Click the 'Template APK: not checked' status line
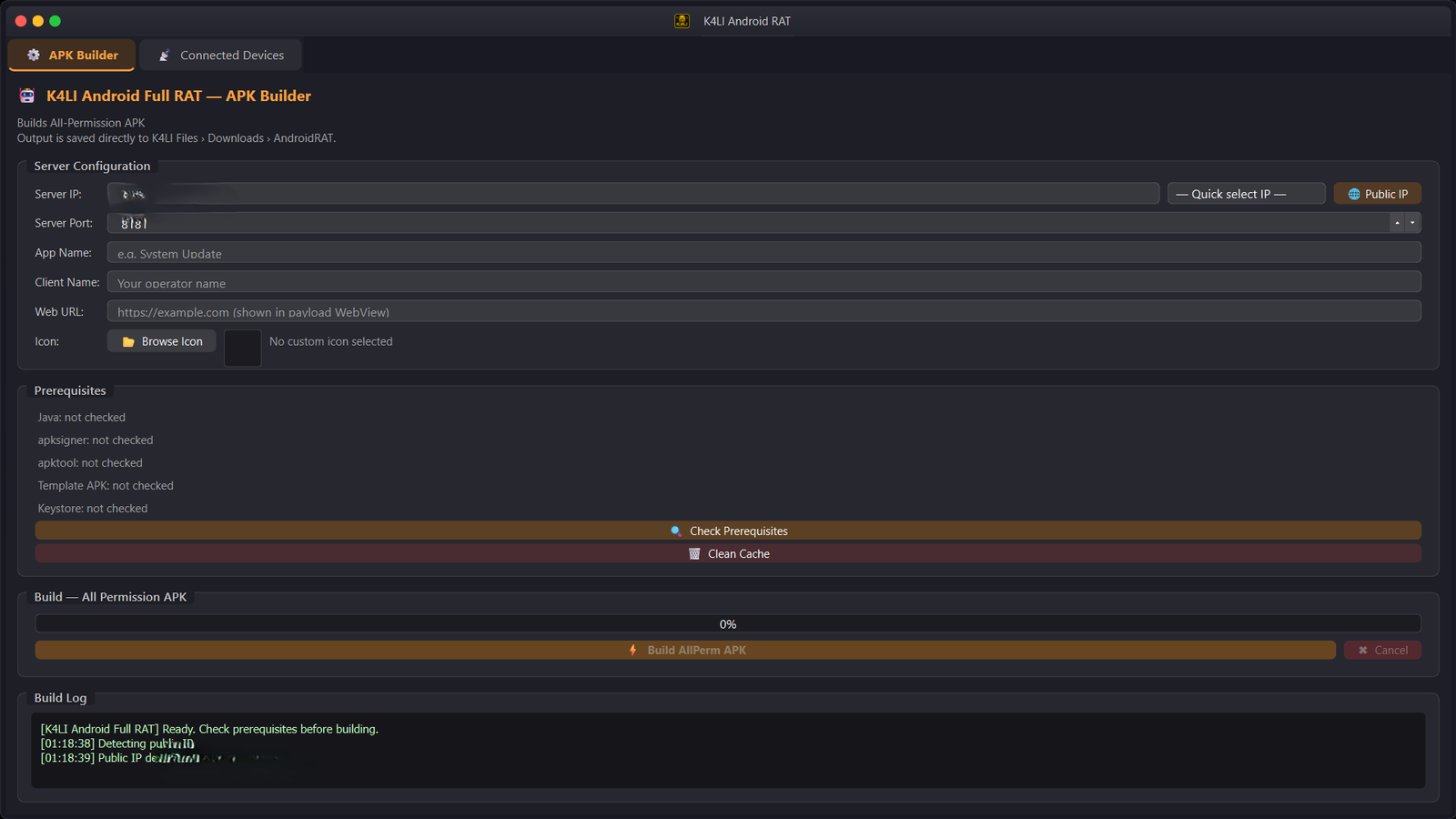 click(106, 486)
